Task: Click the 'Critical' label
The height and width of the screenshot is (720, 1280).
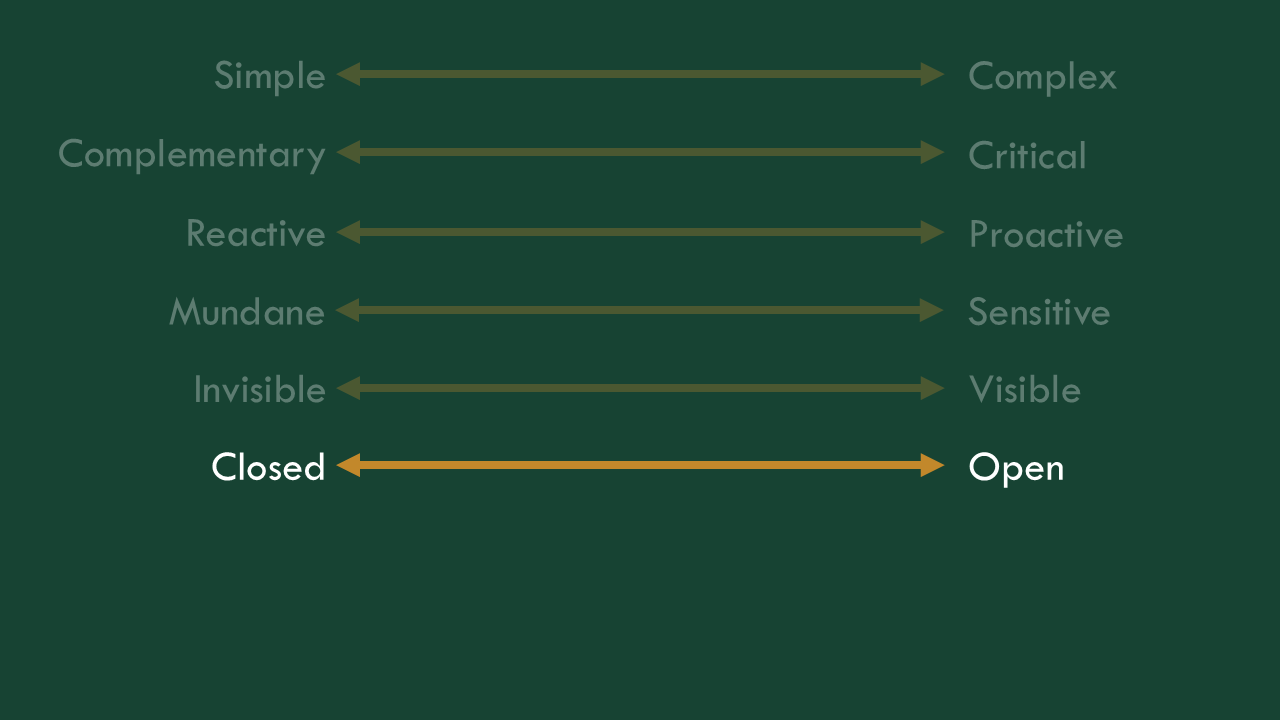Action: click(x=1027, y=155)
